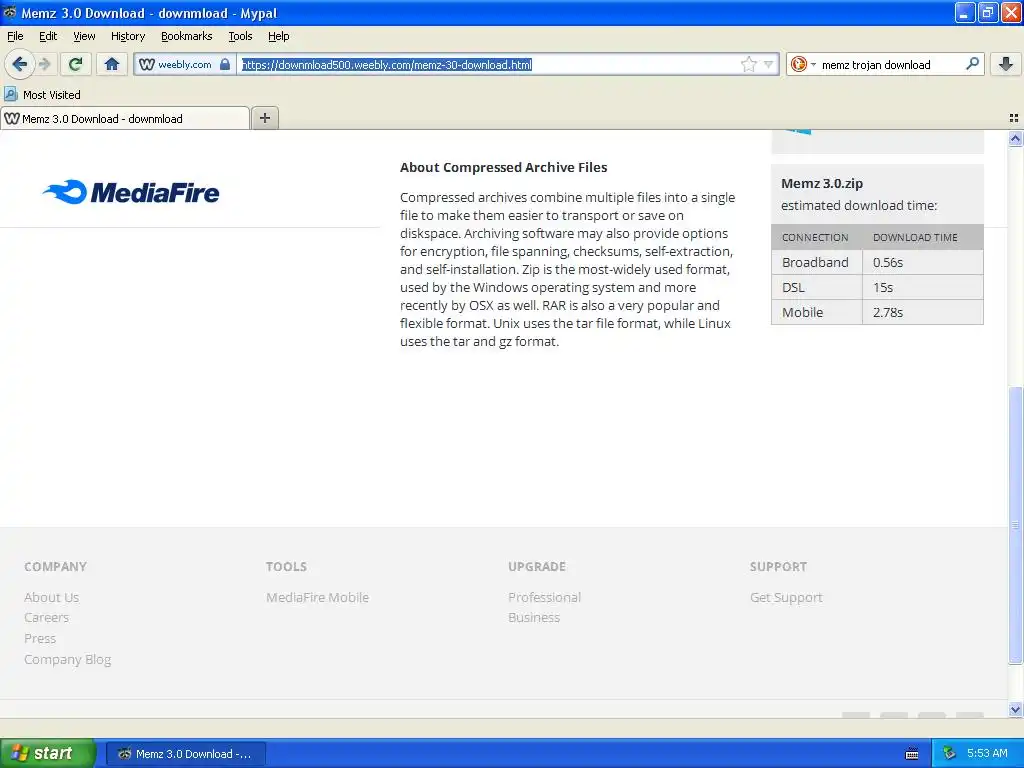Click the 2.78s download time cell

click(922, 312)
